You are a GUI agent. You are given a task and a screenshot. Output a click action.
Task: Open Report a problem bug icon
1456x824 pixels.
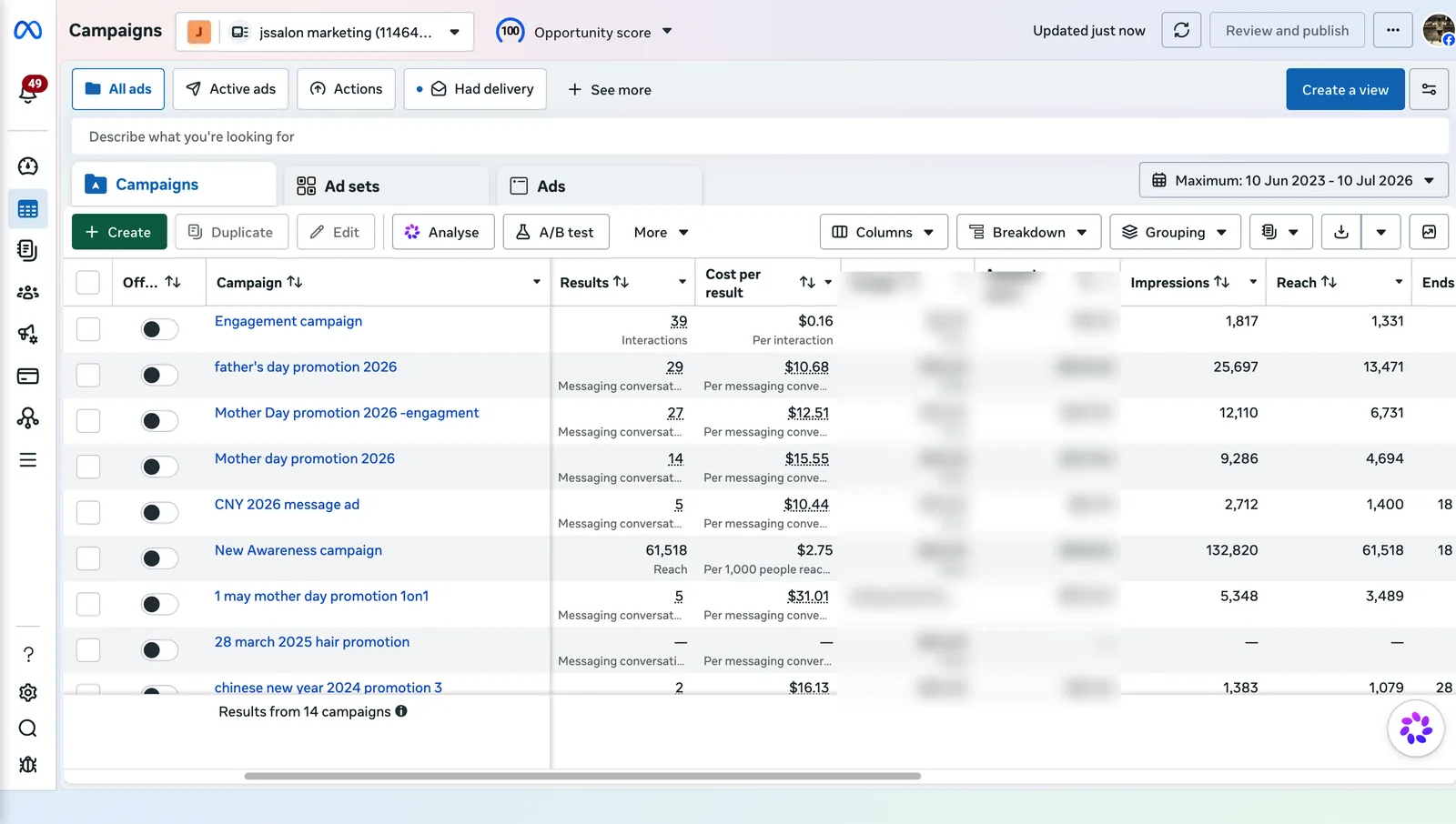(28, 765)
